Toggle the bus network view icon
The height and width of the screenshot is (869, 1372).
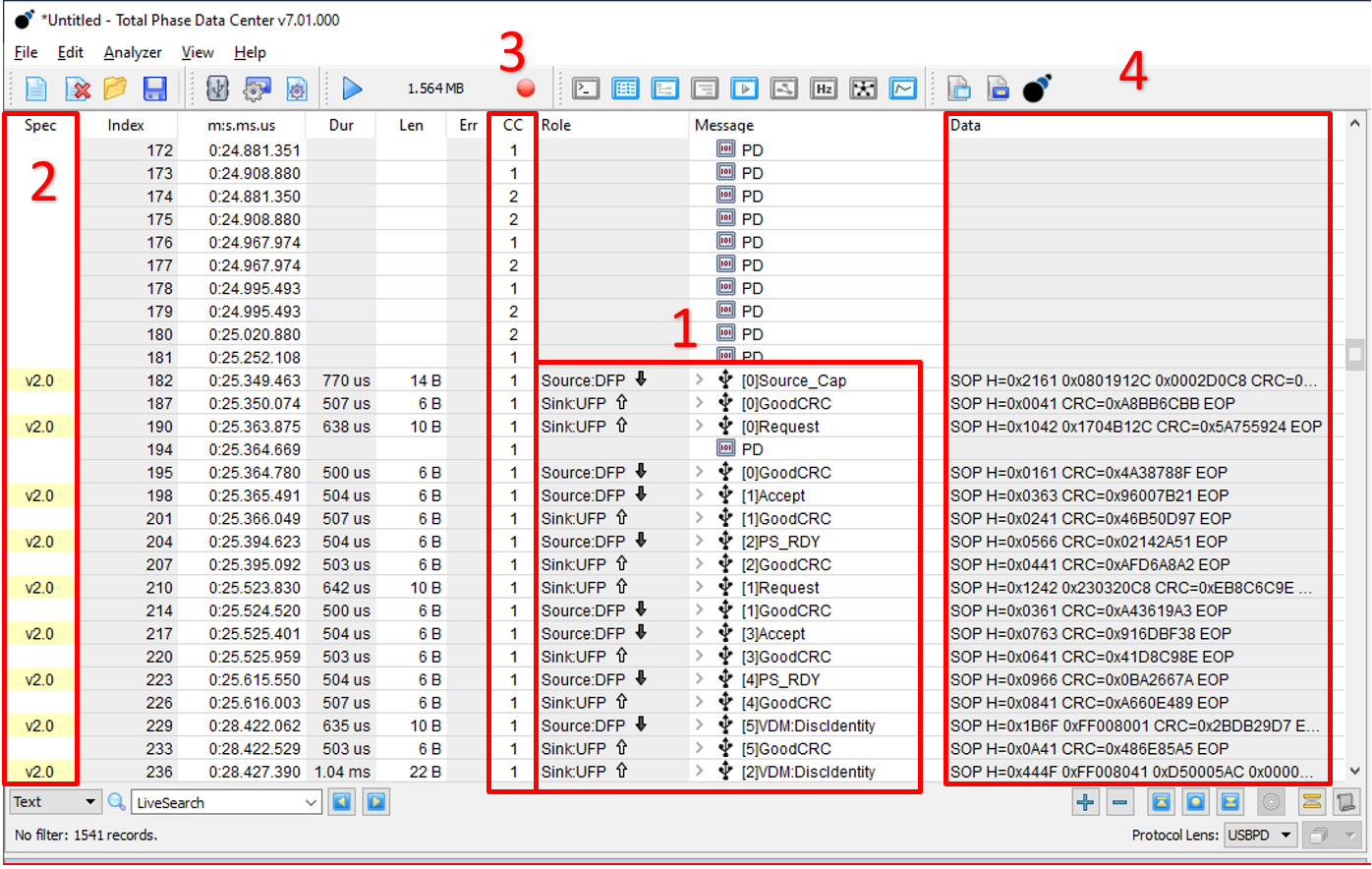click(x=863, y=88)
